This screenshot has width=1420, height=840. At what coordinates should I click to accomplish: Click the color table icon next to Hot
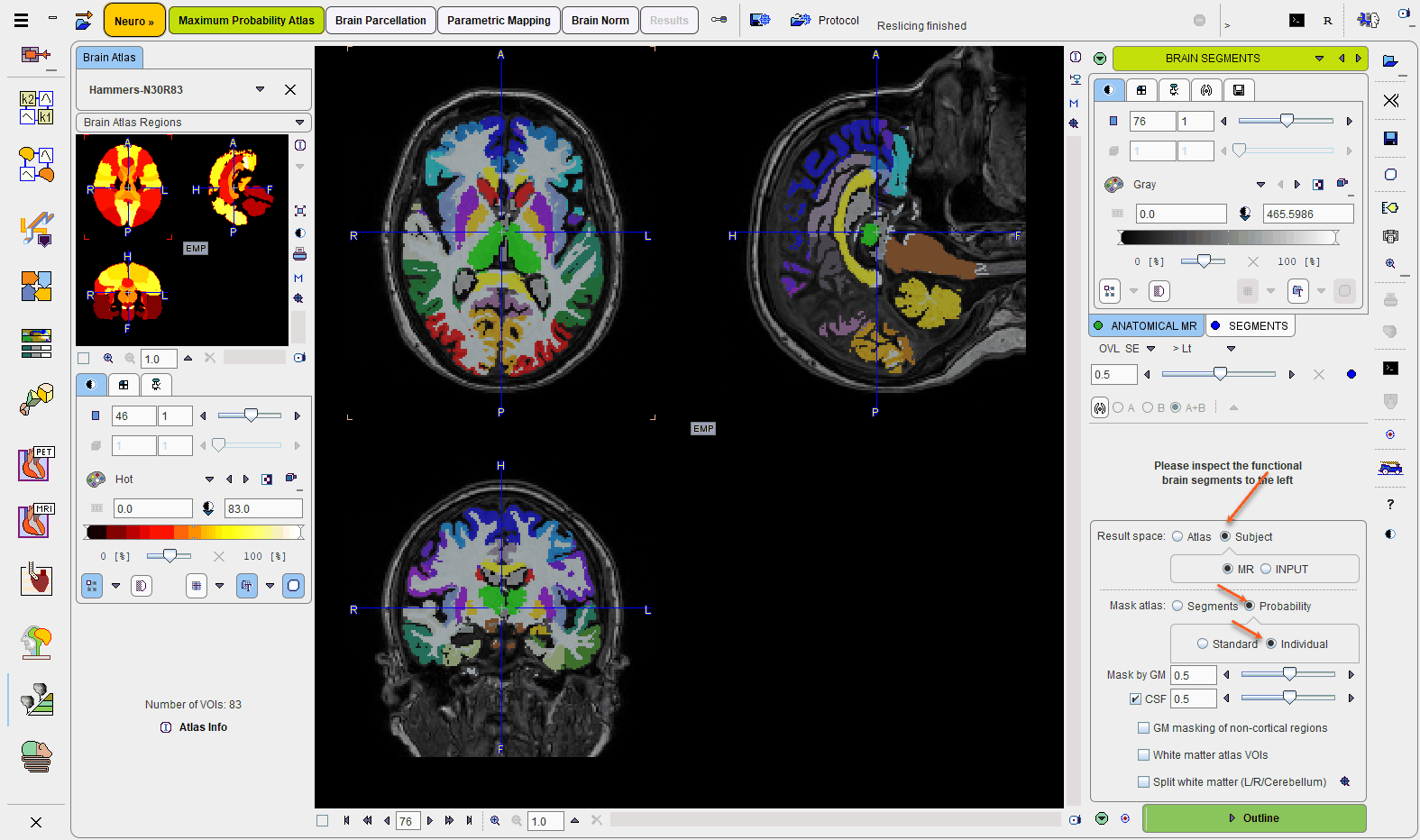tap(96, 479)
